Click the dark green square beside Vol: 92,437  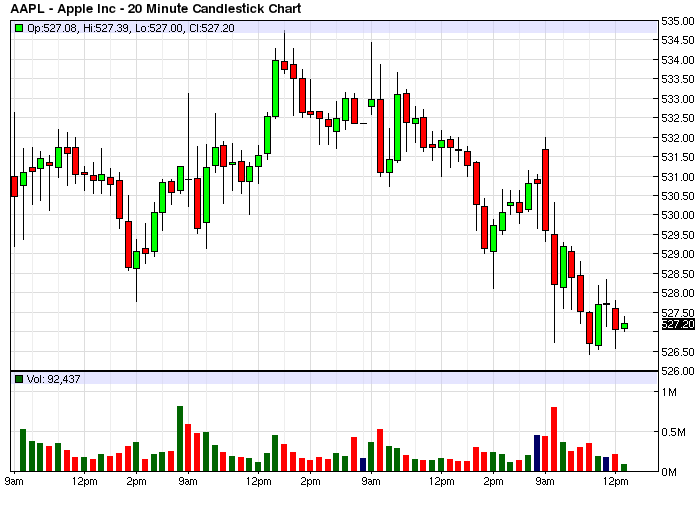click(19, 379)
